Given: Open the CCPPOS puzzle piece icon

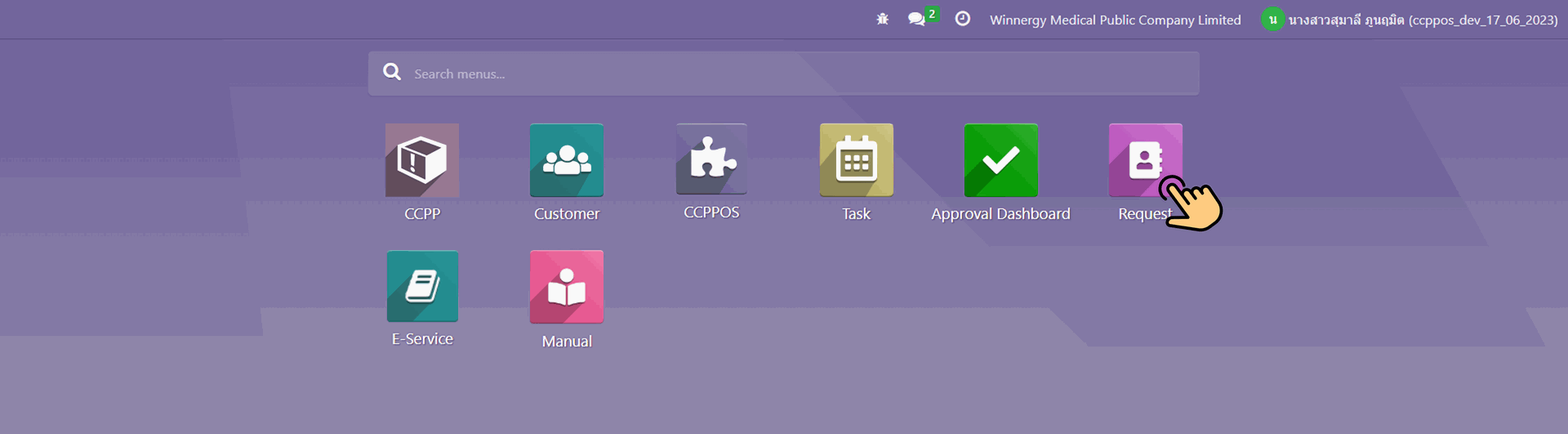Looking at the screenshot, I should (x=711, y=159).
